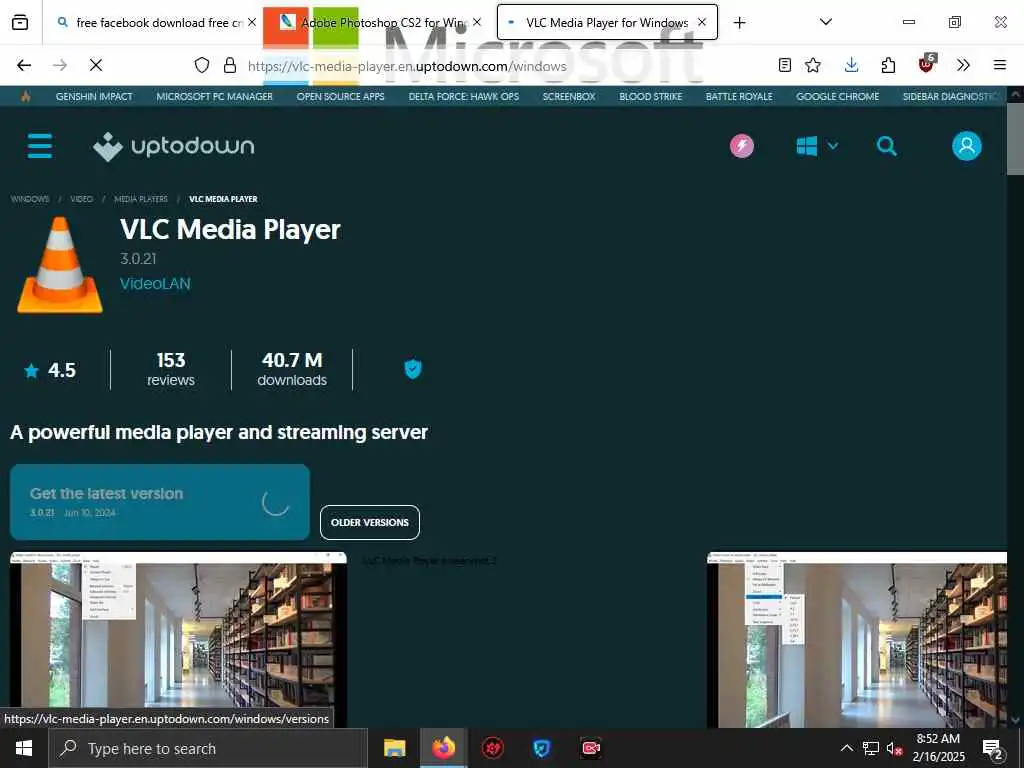The width and height of the screenshot is (1024, 768).
Task: Open Windows Start menu
Action: (x=24, y=748)
